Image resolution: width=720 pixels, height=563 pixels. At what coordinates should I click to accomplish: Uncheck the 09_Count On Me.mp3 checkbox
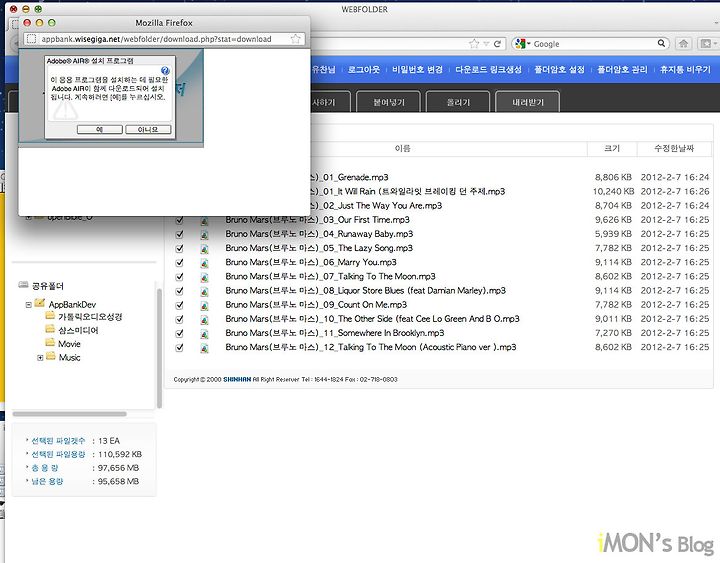click(x=180, y=305)
